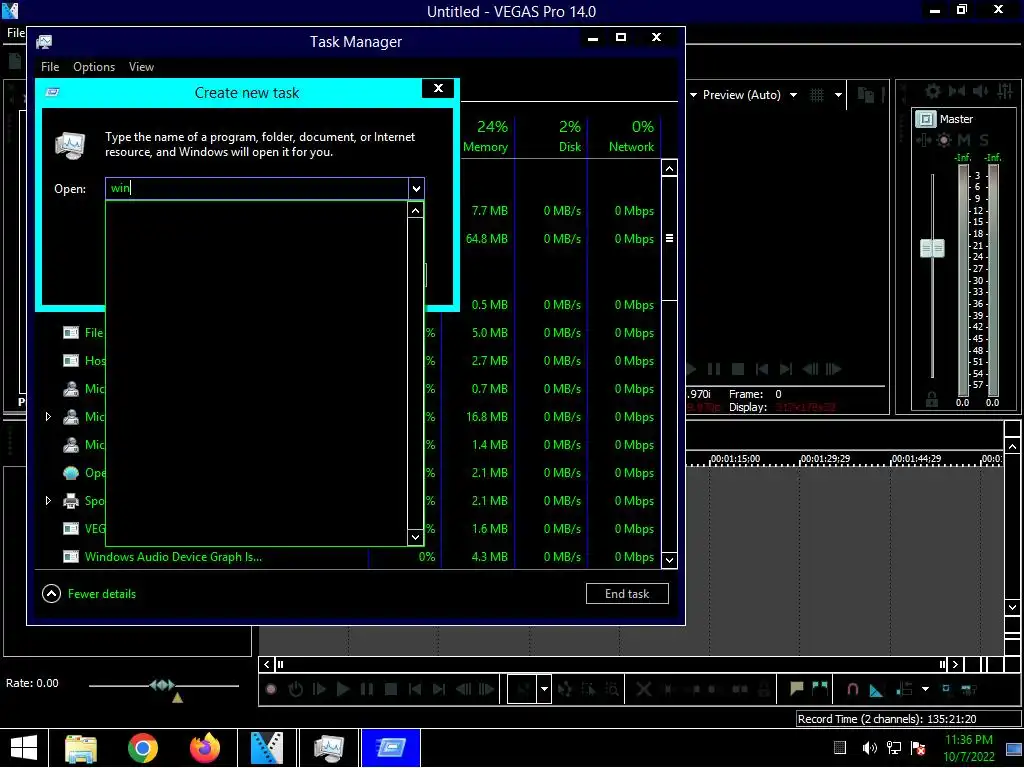Close the Create new task dialog
The height and width of the screenshot is (768, 1024).
click(x=438, y=88)
